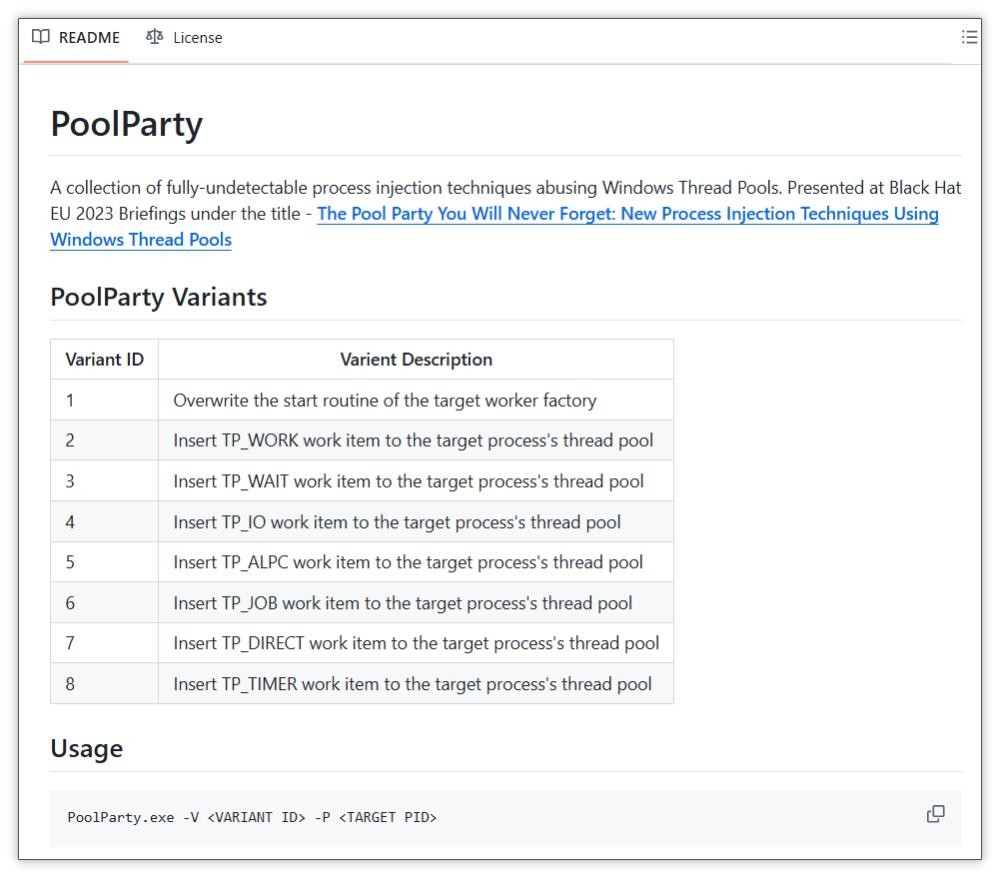Select the TP_JOB work item row
Screen dimensions: 1000x878
[362, 603]
